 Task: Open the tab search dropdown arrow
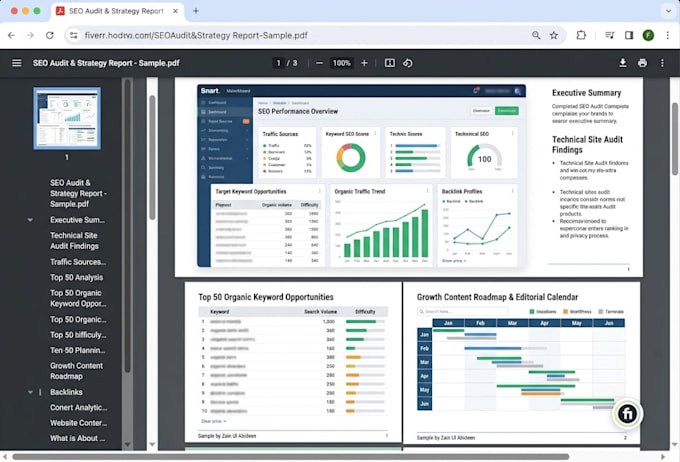[x=668, y=11]
